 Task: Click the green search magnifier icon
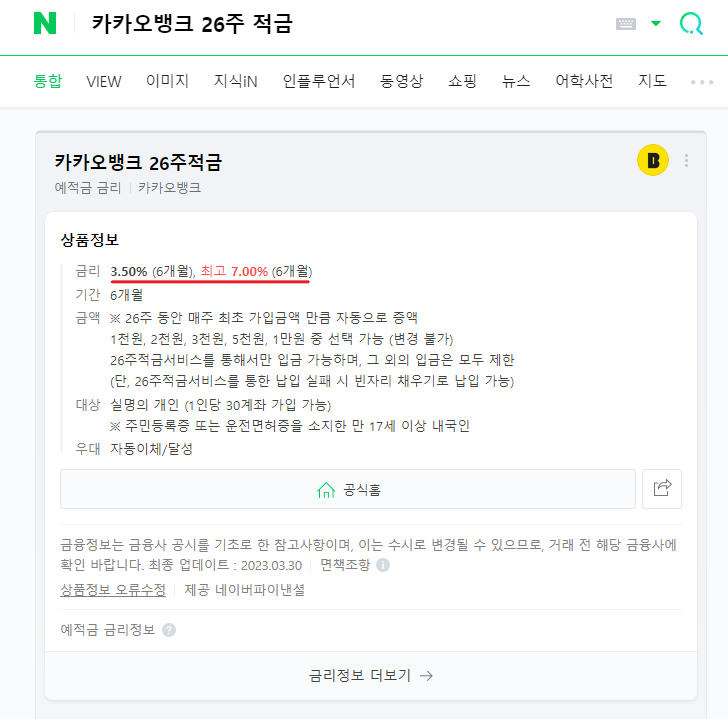[691, 23]
